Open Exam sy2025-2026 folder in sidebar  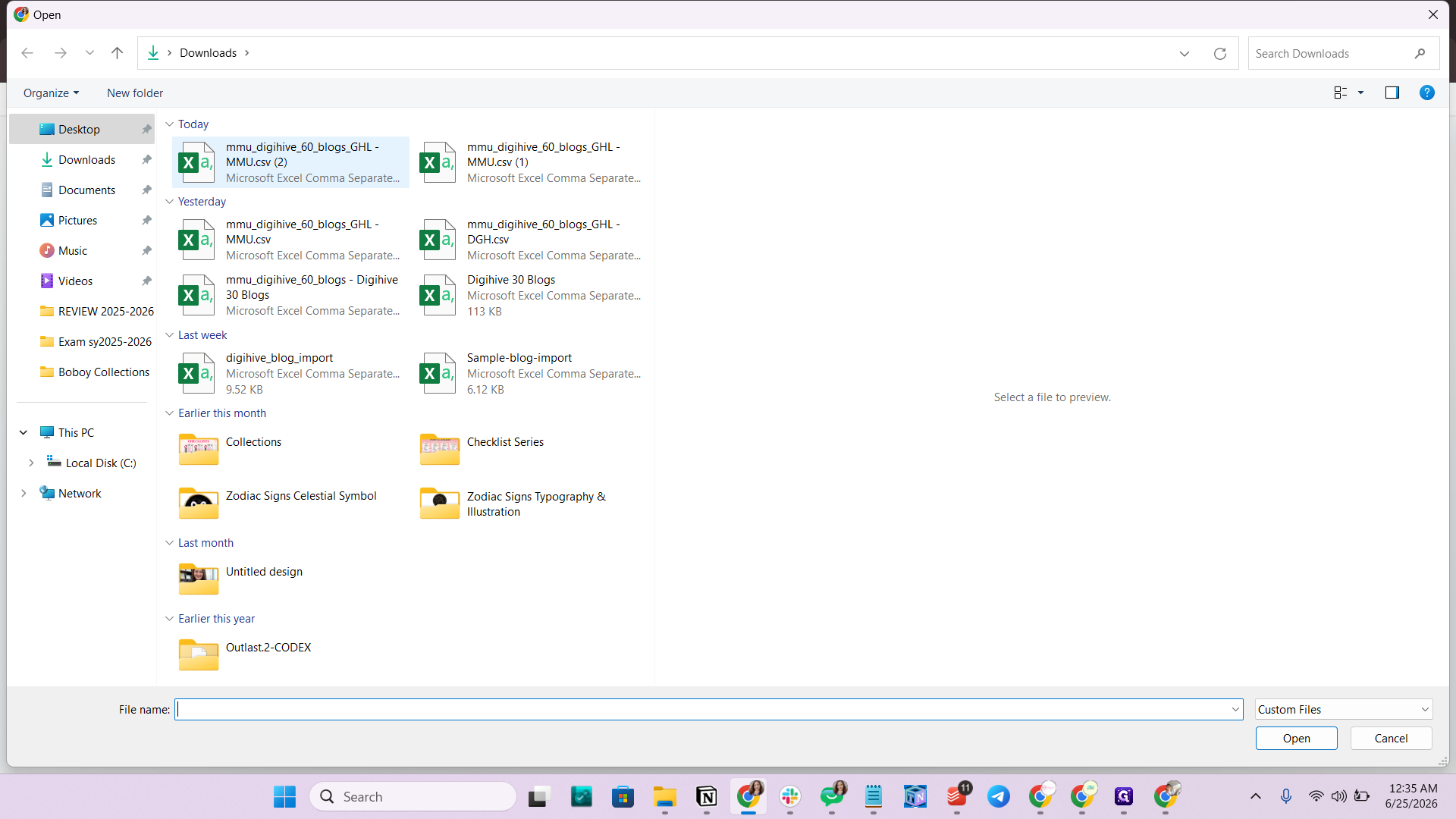[83, 341]
